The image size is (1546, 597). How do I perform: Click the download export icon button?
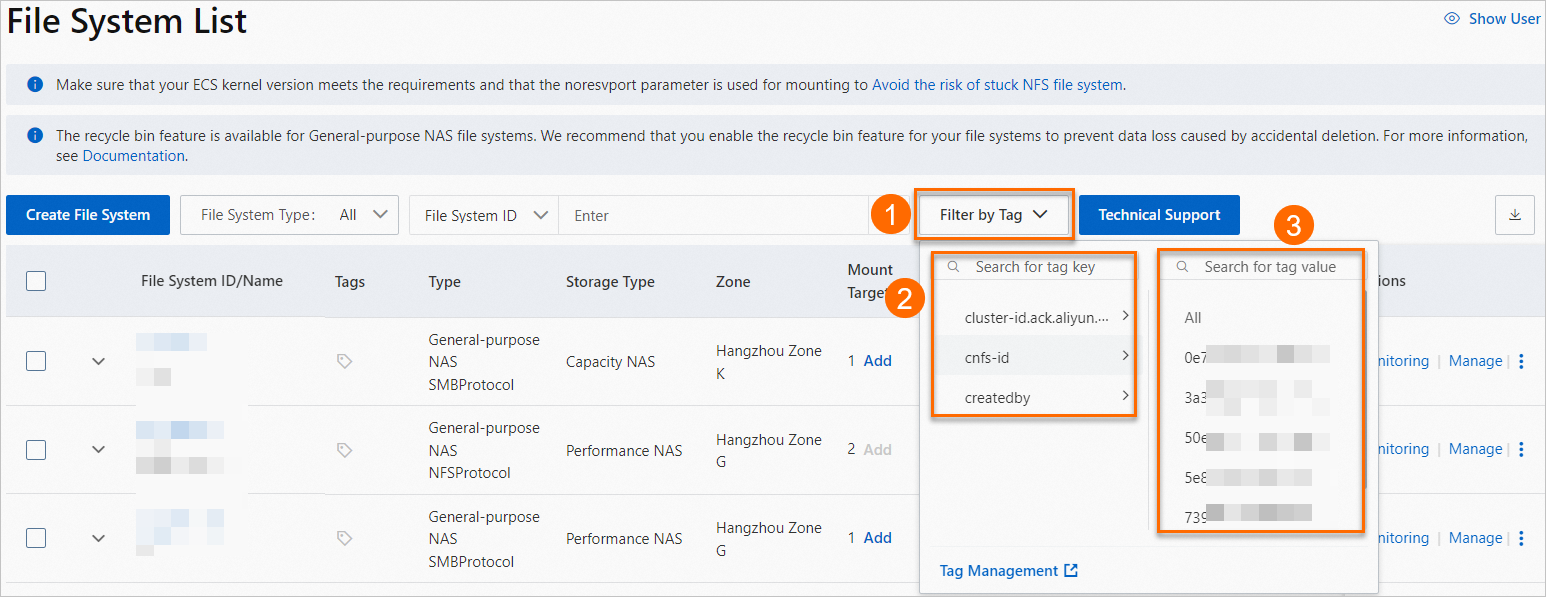[x=1514, y=215]
